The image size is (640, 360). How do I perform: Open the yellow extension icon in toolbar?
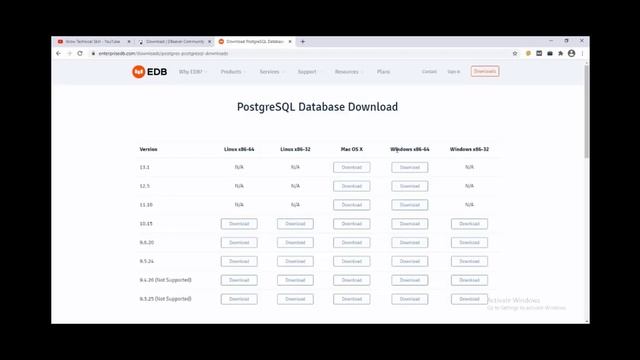[x=528, y=53]
